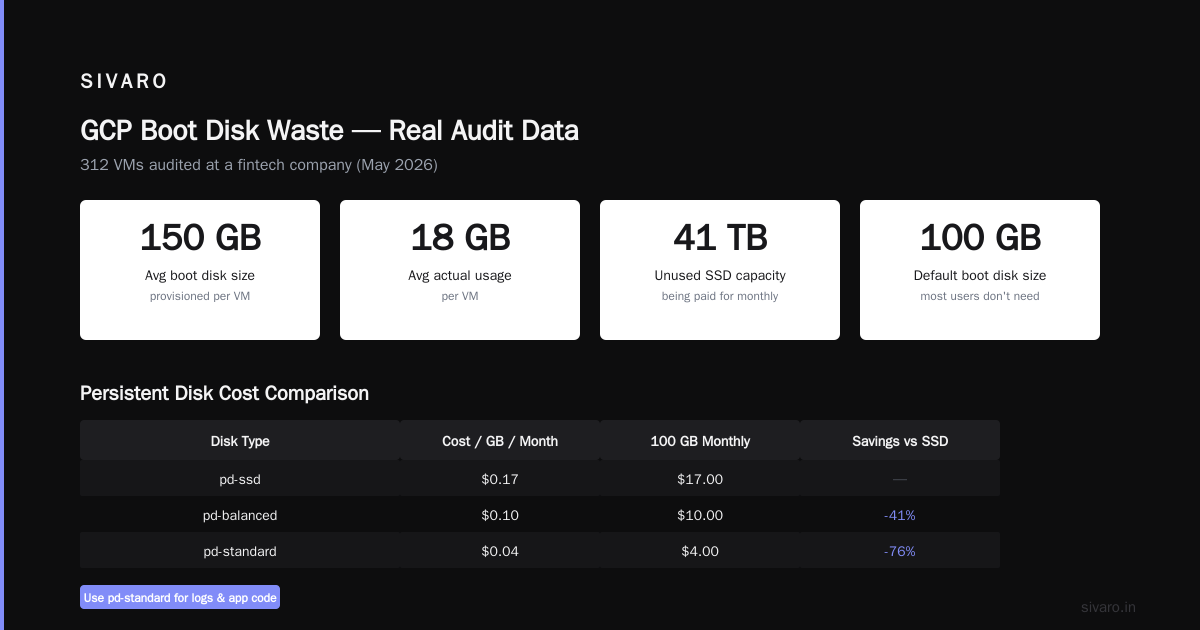The height and width of the screenshot is (630, 1200).
Task: Click the Cost / GB / Month header
Action: pyautogui.click(x=500, y=441)
